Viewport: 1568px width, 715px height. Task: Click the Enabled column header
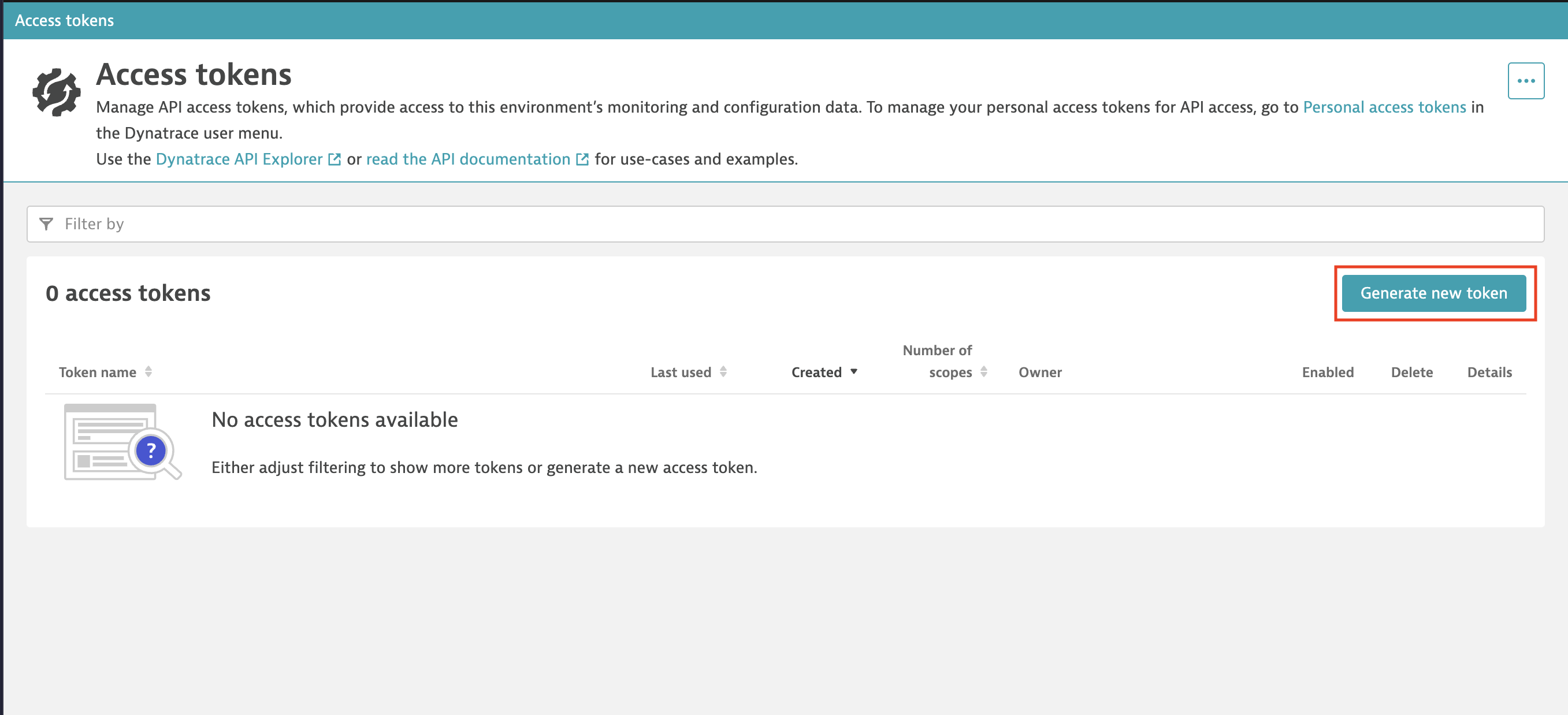click(x=1328, y=373)
